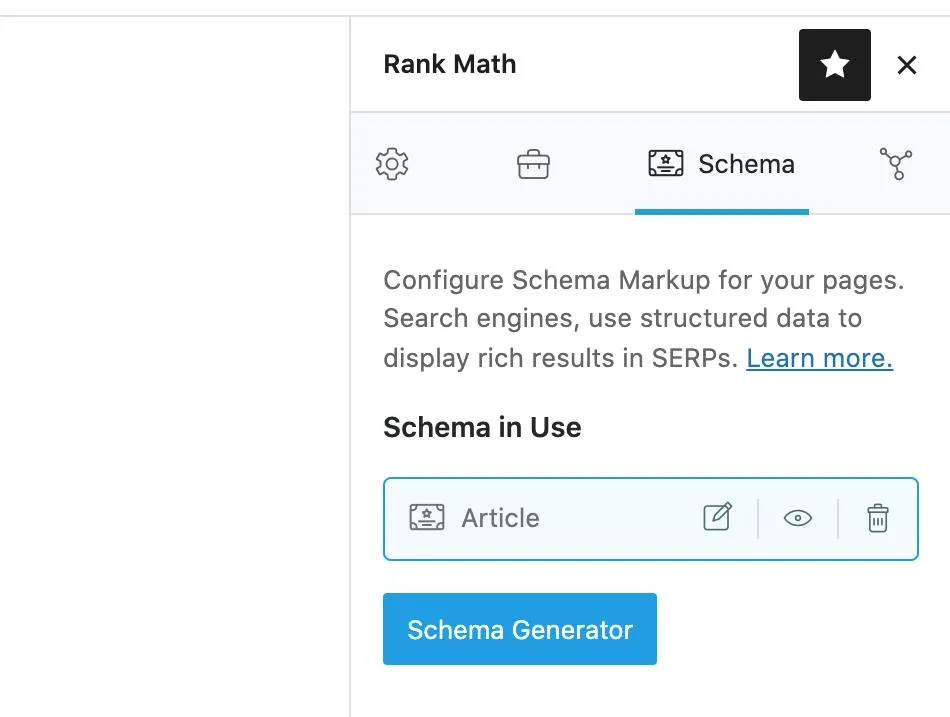
Task: Click the Schema markup tab icon
Action: pos(665,163)
